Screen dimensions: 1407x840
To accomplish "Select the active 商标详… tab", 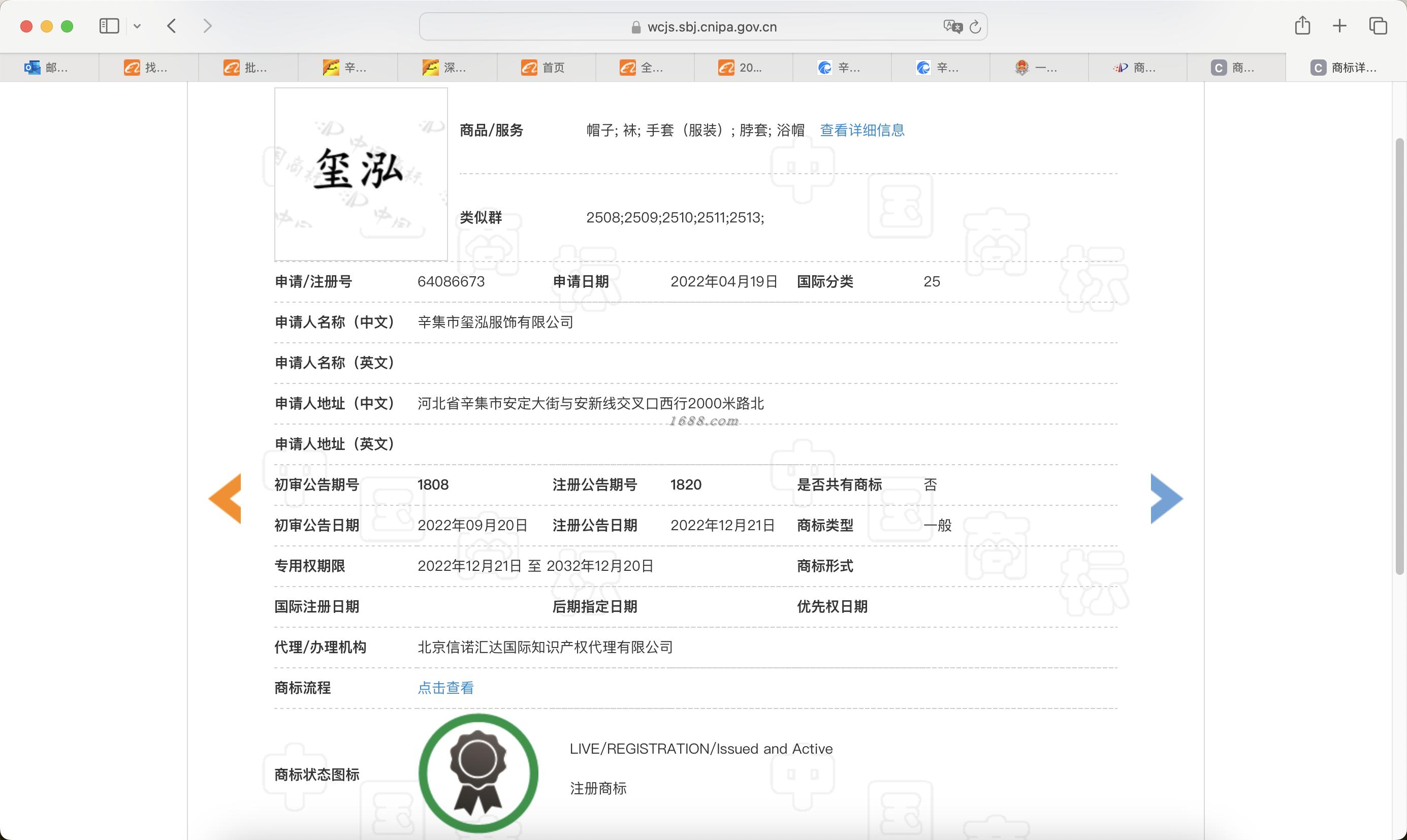I will [1345, 68].
